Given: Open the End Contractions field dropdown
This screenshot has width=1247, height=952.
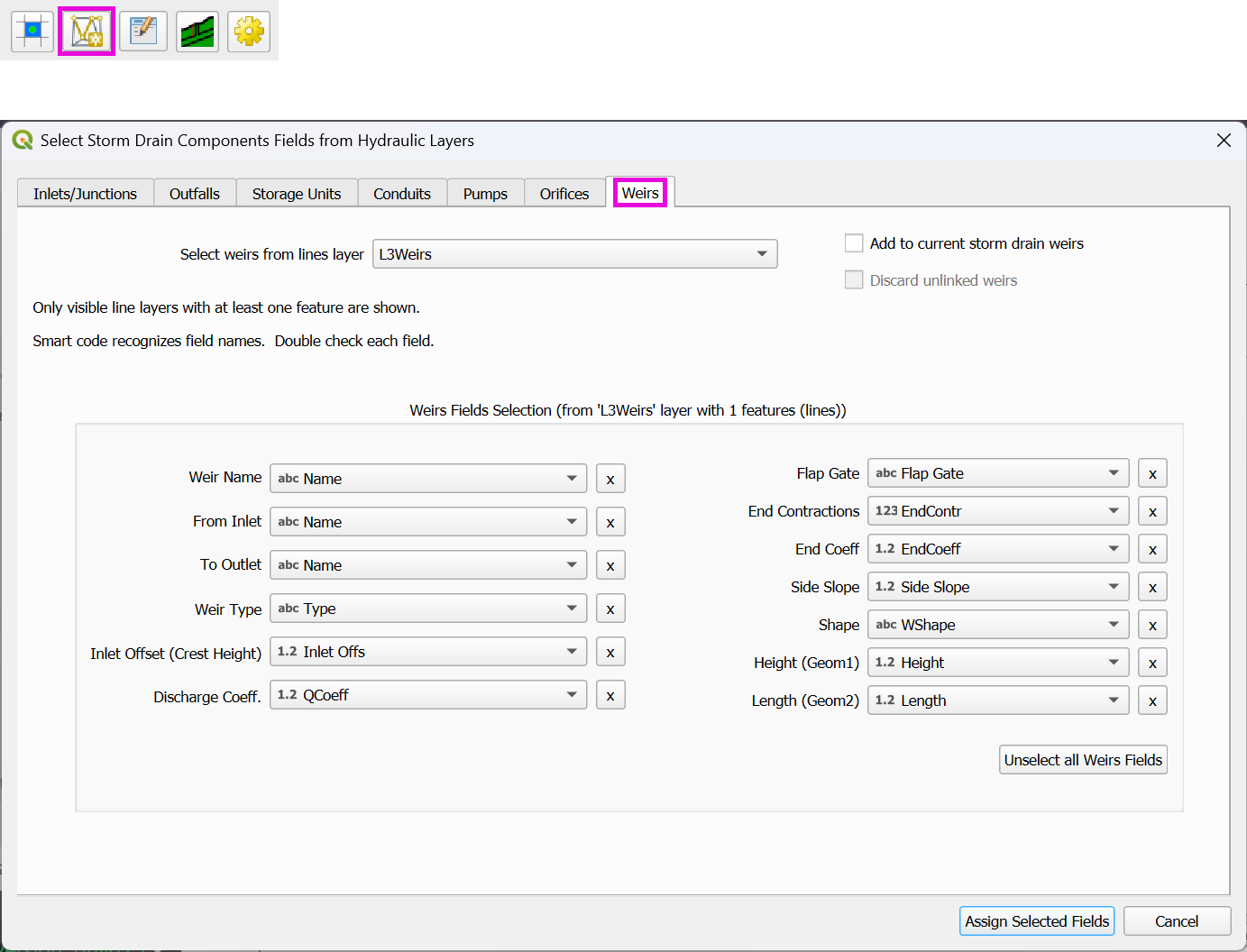Looking at the screenshot, I should click(997, 511).
